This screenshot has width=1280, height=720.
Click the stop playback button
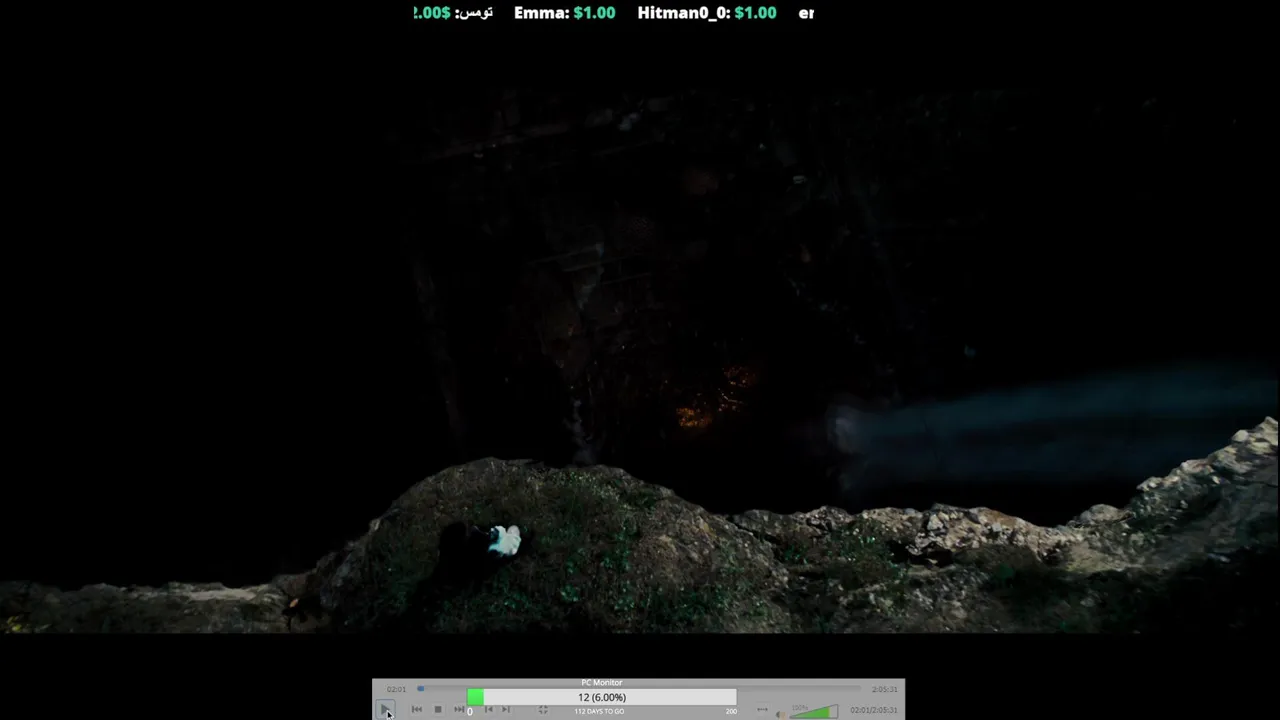click(x=438, y=709)
